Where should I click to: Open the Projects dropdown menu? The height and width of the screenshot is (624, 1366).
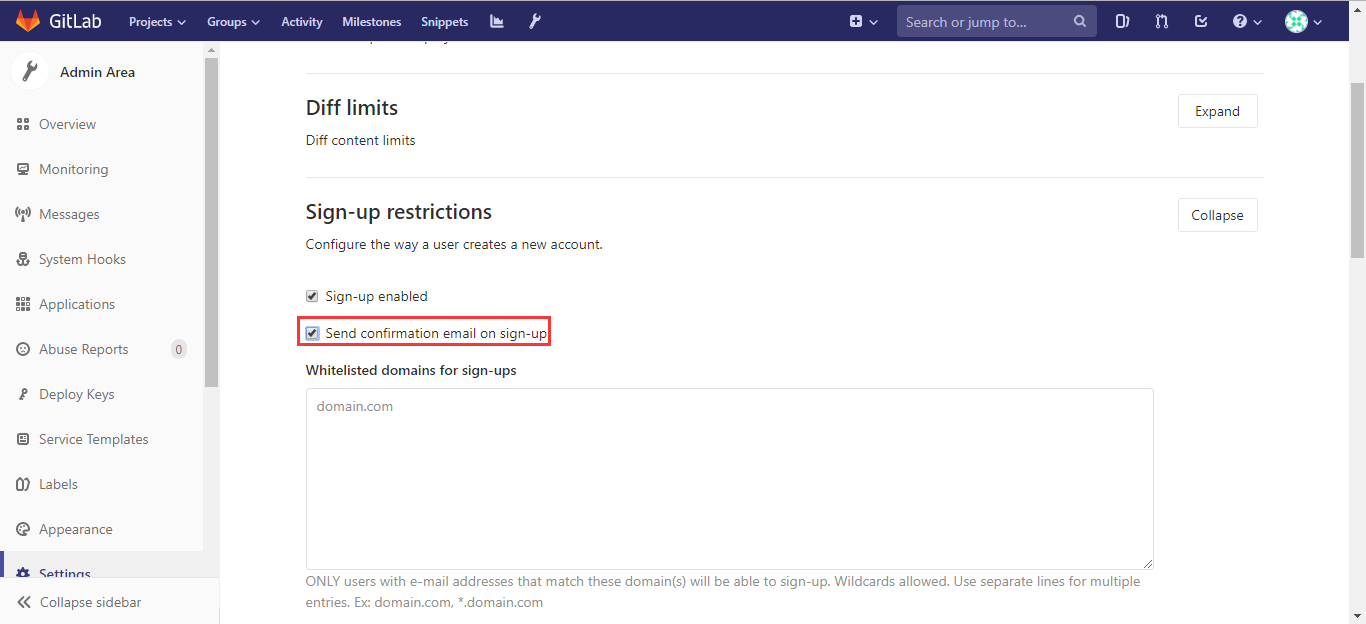(157, 21)
